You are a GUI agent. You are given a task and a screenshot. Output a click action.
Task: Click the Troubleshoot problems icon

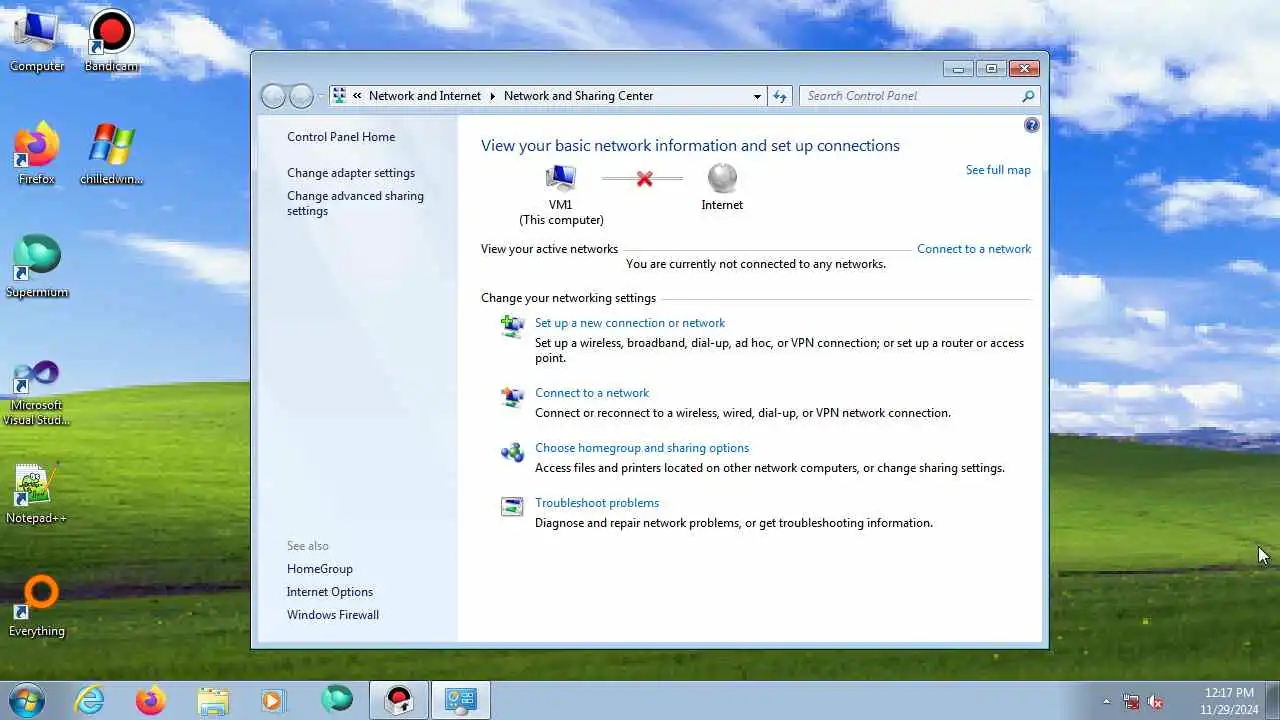512,507
